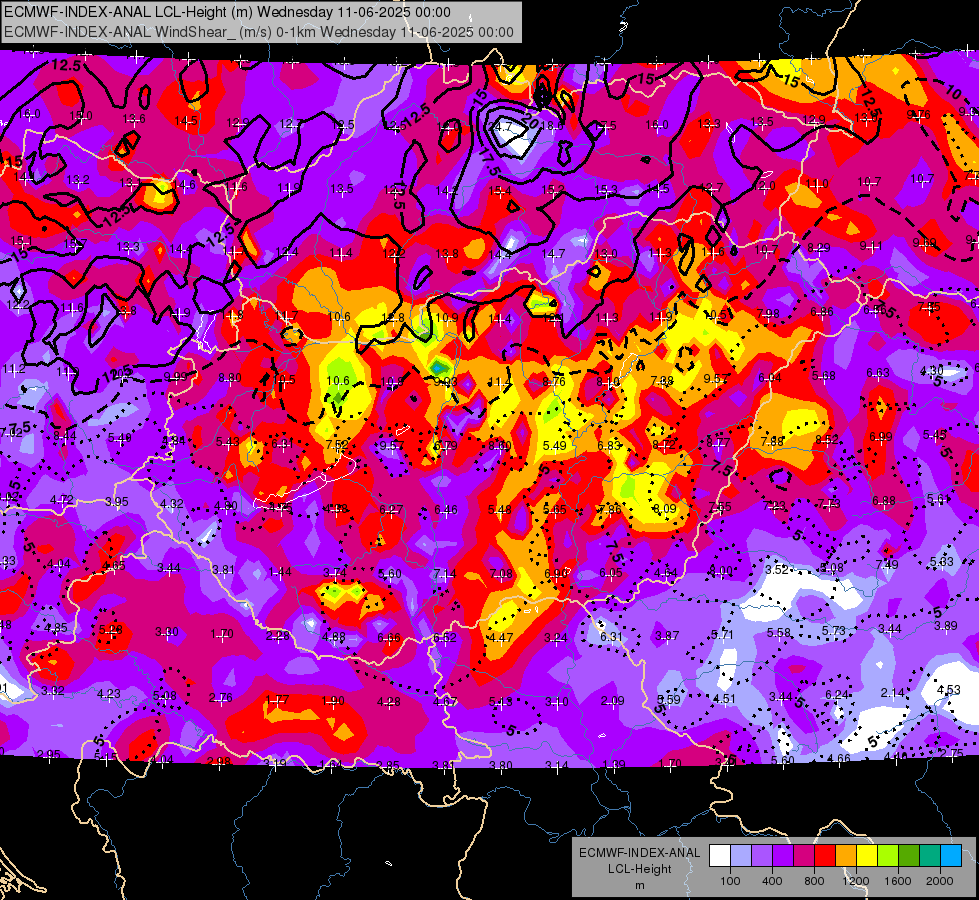The image size is (979, 900).
Task: Click the 5.49 grid point value
Action: coord(554,445)
